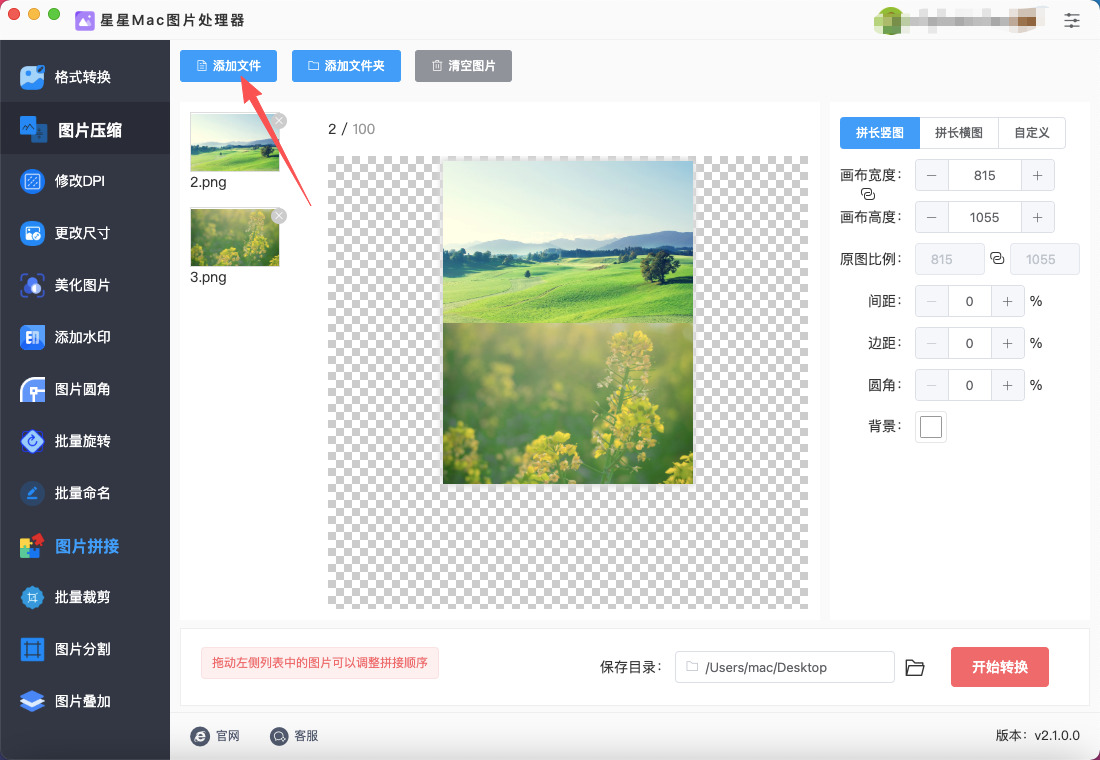Open the settings sliders icon in title bar
1100x760 pixels.
tap(1072, 20)
